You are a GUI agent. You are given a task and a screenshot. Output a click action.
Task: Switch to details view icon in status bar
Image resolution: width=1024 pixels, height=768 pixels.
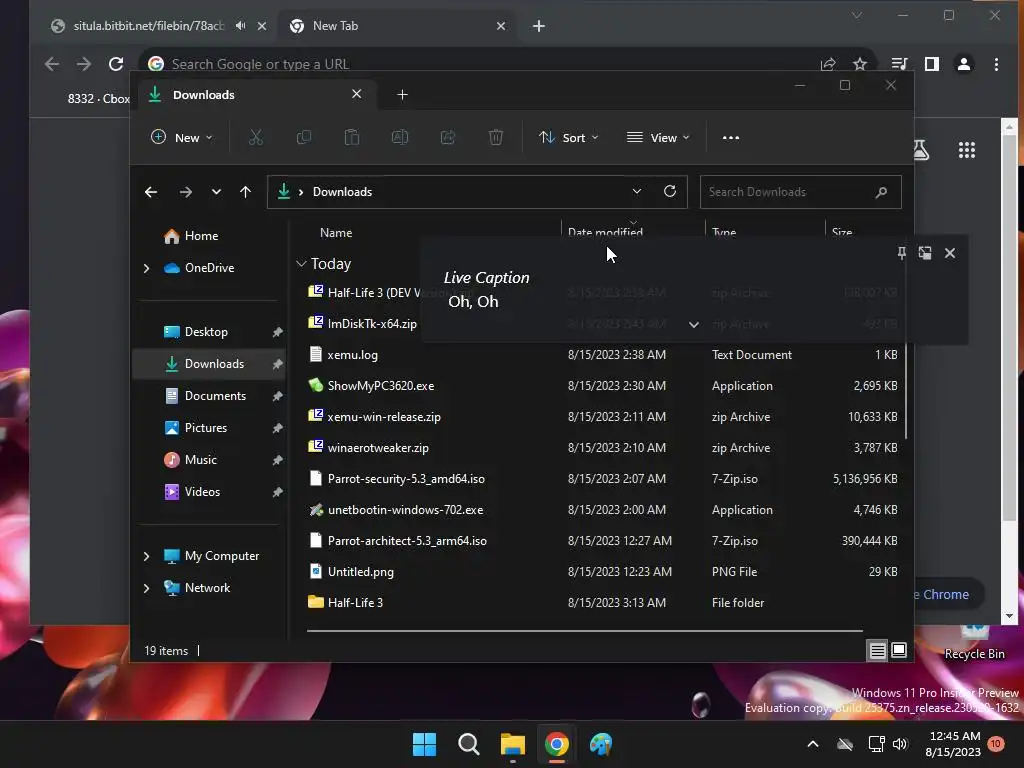(877, 650)
